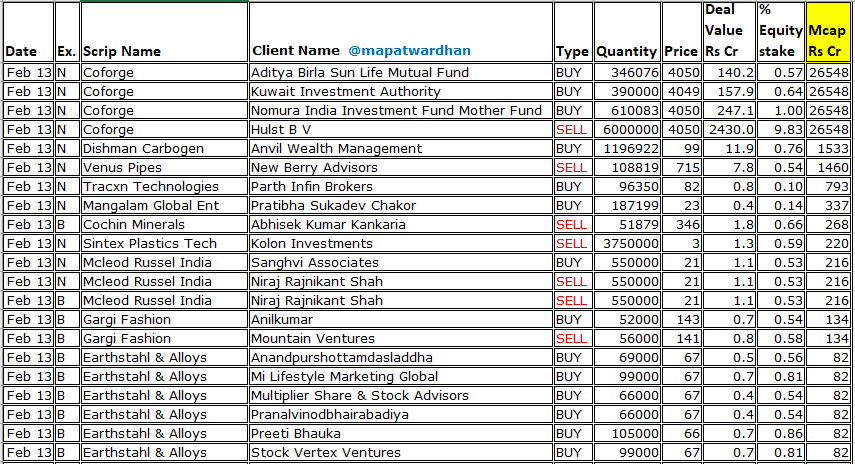Click equity stake 9.83 cell
This screenshot has width=855, height=464.
(x=780, y=130)
